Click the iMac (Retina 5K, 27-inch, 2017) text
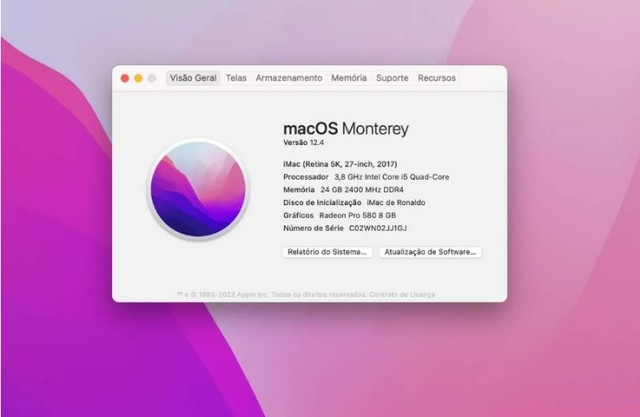 click(x=340, y=164)
